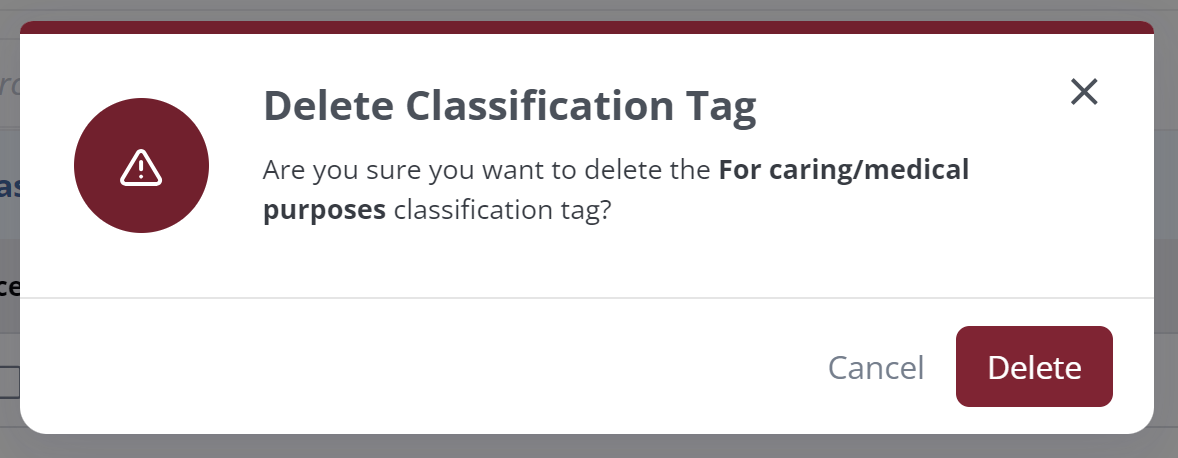The width and height of the screenshot is (1178, 458).
Task: Close the dialog with the X icon
Action: [x=1084, y=92]
